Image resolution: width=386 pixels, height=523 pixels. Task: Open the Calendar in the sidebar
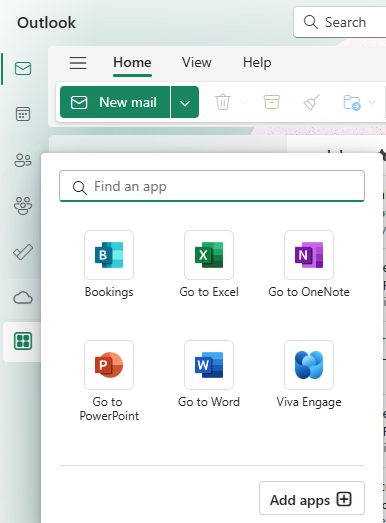point(23,114)
